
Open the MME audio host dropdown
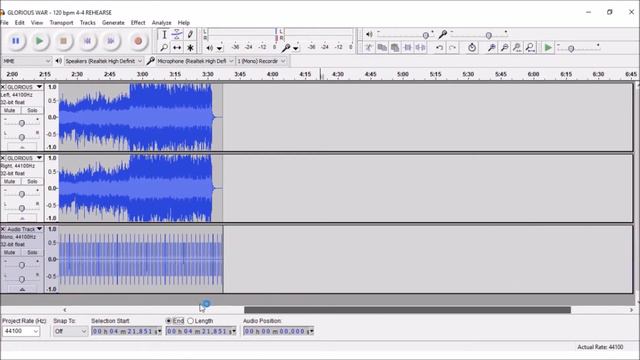click(x=27, y=61)
